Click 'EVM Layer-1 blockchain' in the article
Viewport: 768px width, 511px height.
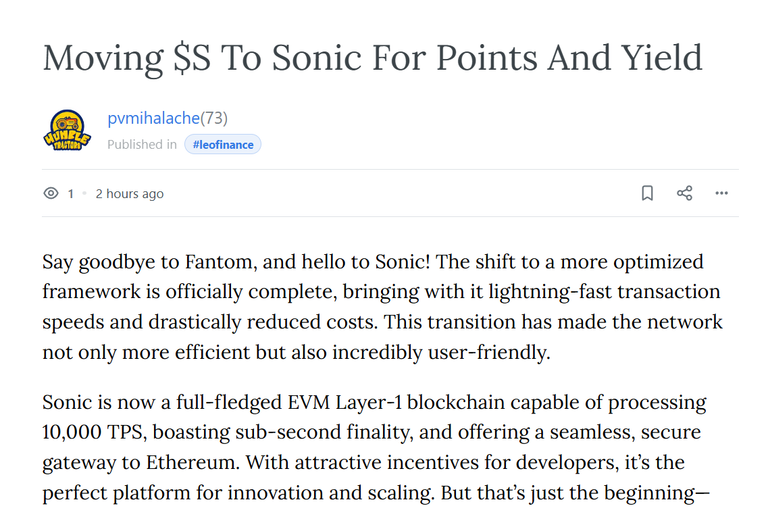(x=396, y=403)
